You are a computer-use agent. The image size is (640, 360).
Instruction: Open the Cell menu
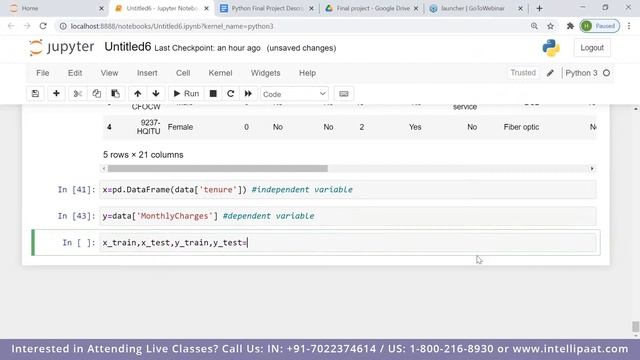pos(183,73)
